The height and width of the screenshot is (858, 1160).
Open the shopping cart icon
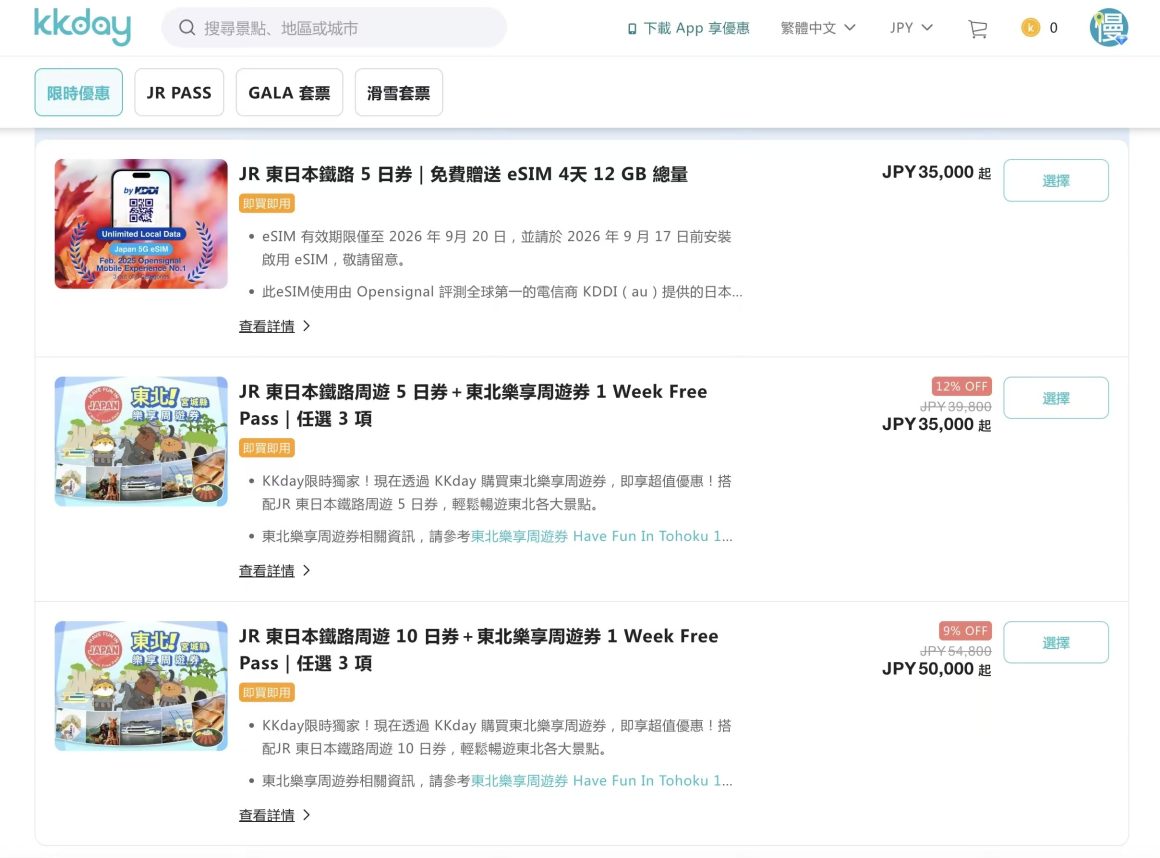pyautogui.click(x=977, y=28)
